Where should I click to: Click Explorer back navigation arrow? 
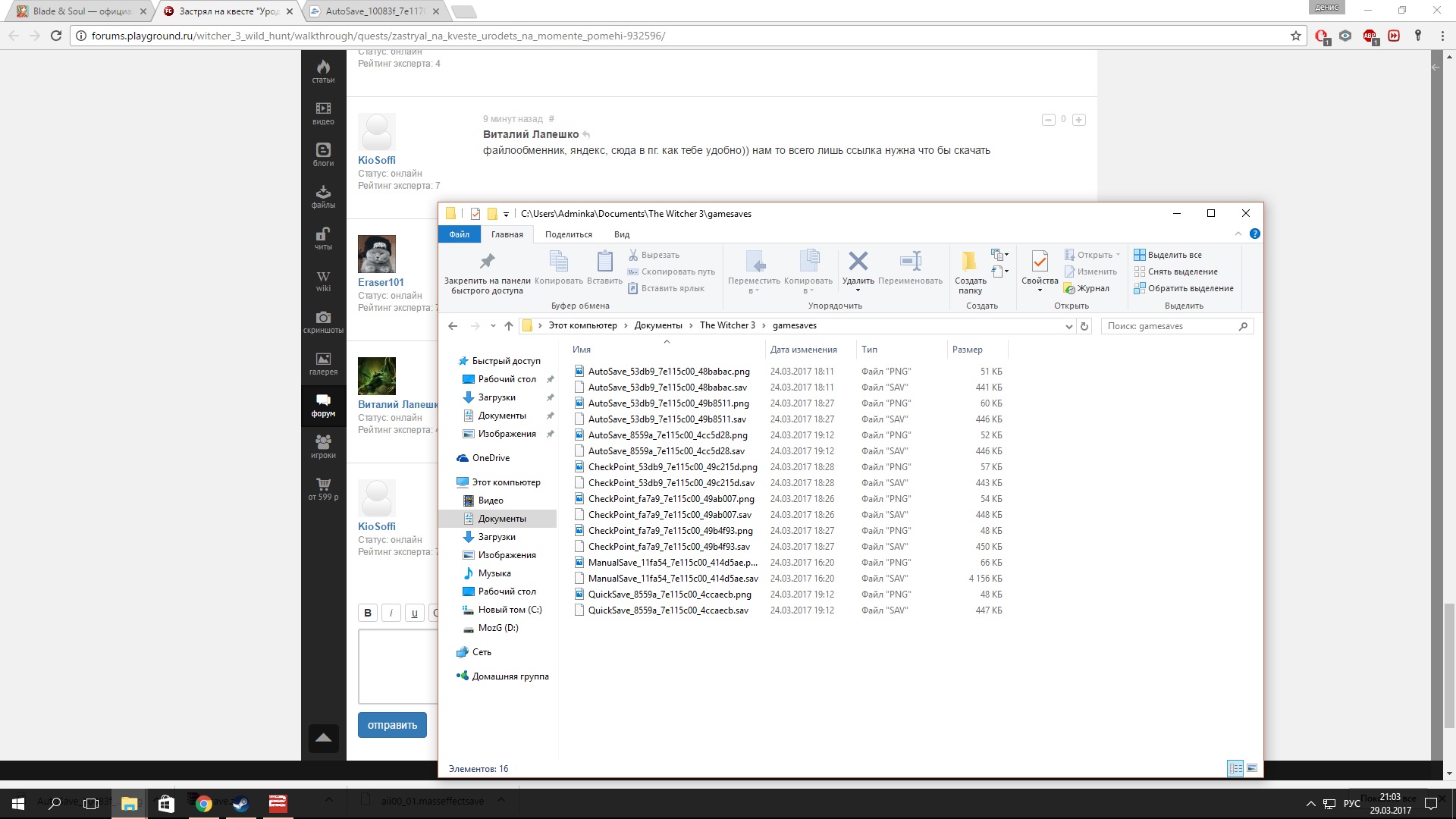click(453, 326)
